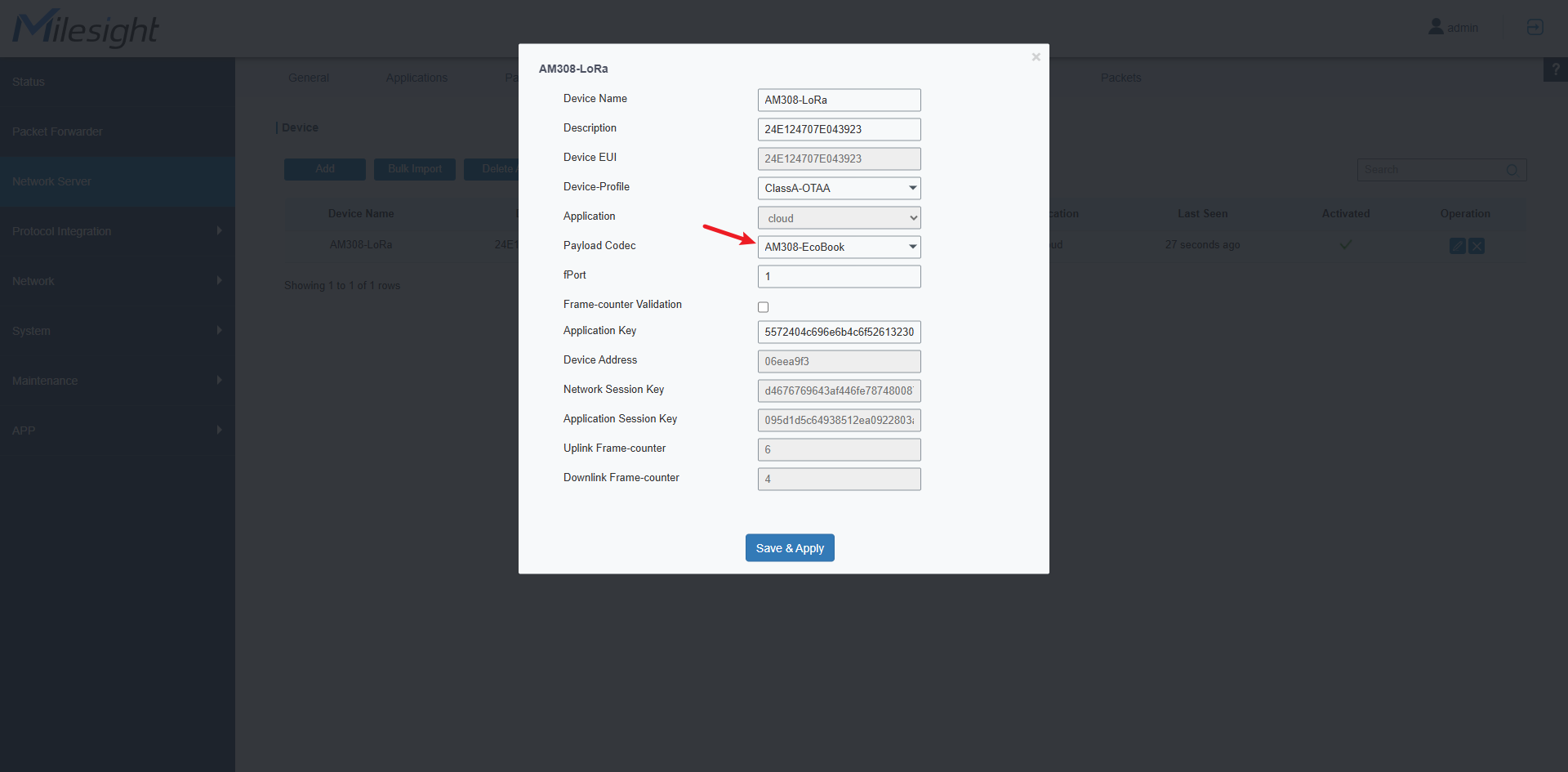
Task: Open the Application dropdown showing cloud
Action: [839, 218]
